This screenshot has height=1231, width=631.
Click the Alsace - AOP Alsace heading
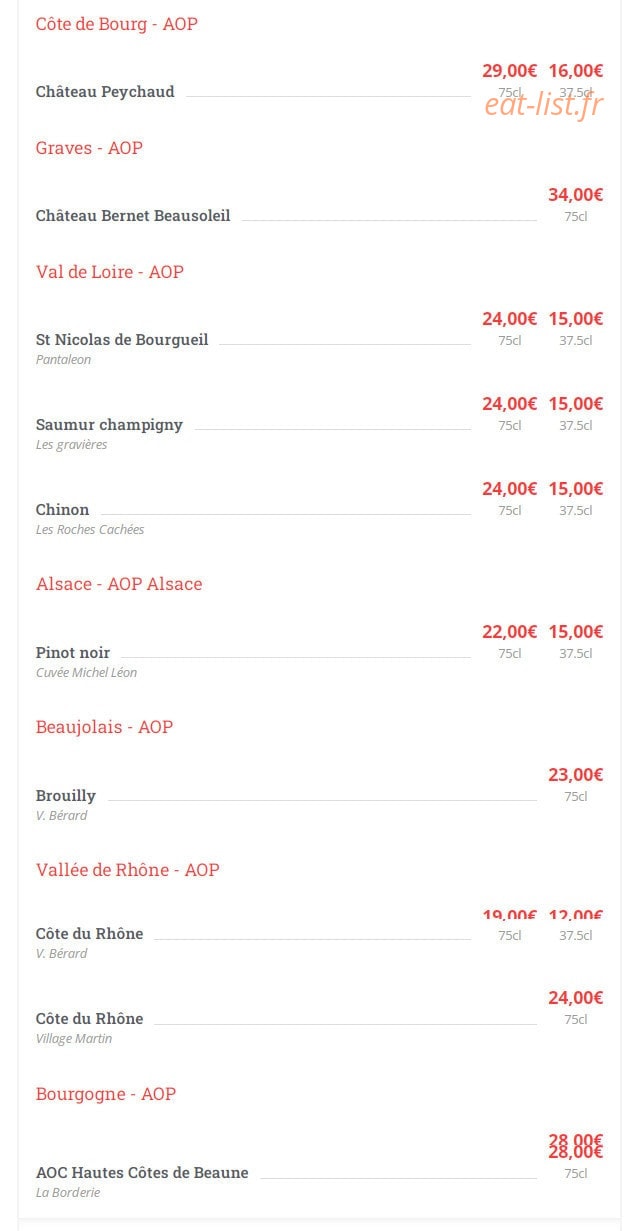coord(119,584)
